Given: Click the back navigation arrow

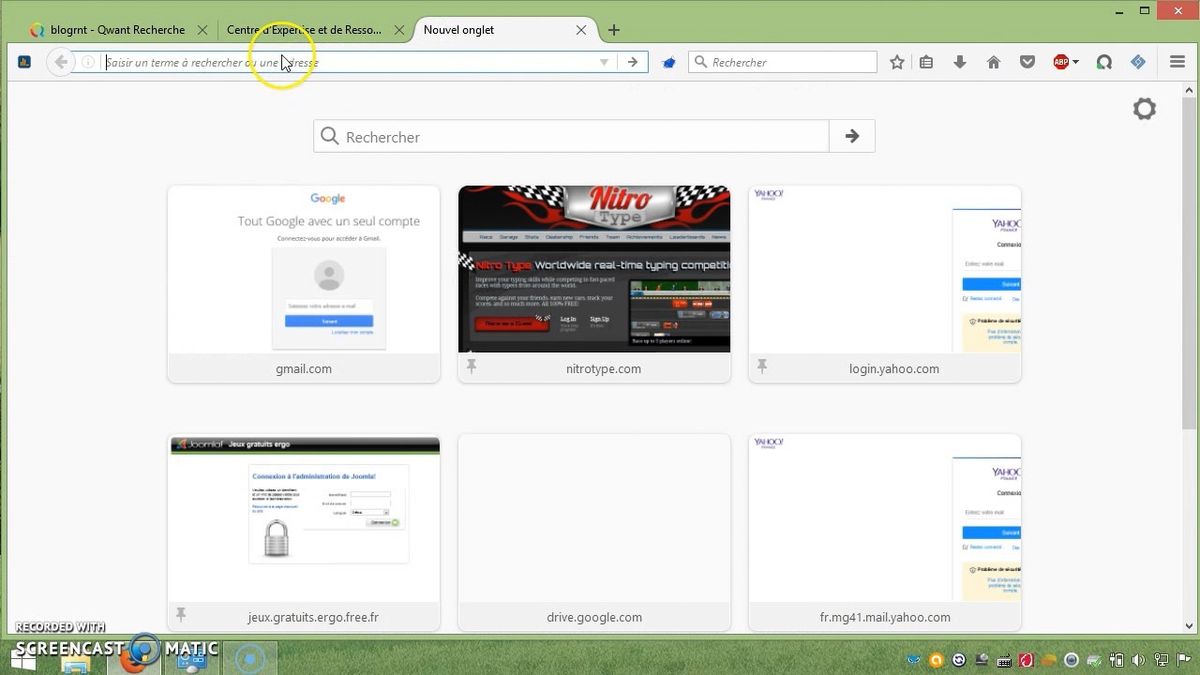Looking at the screenshot, I should (61, 62).
